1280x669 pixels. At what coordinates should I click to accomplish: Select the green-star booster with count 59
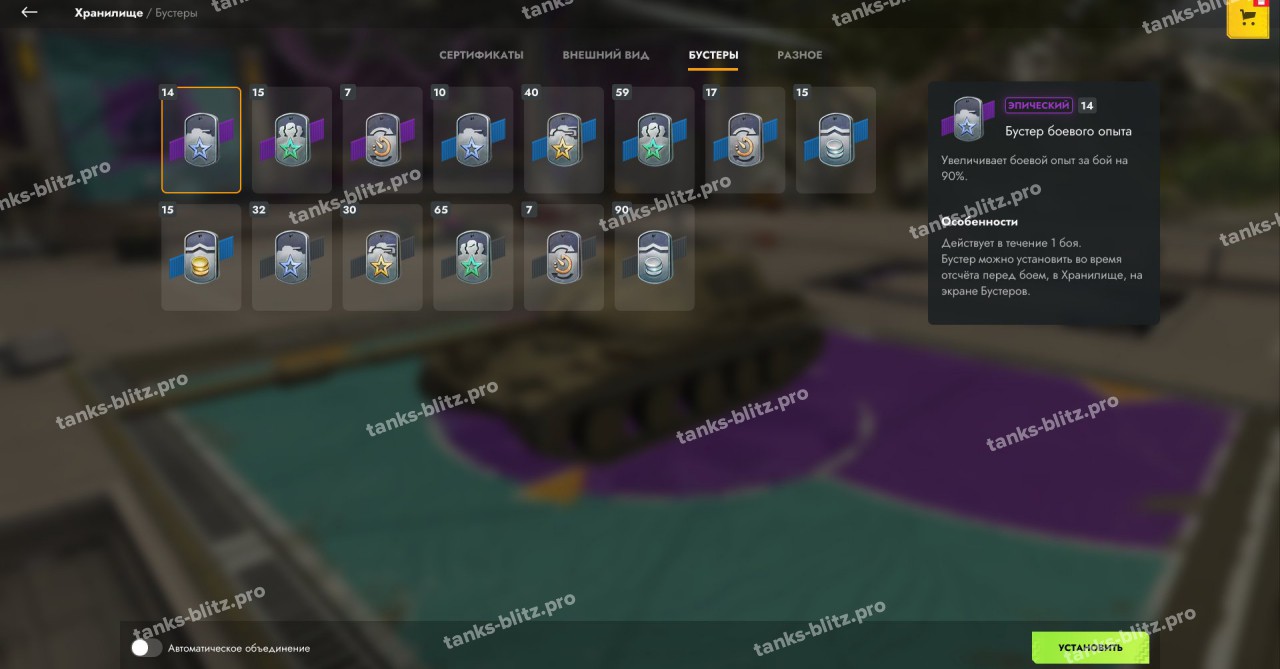[654, 140]
